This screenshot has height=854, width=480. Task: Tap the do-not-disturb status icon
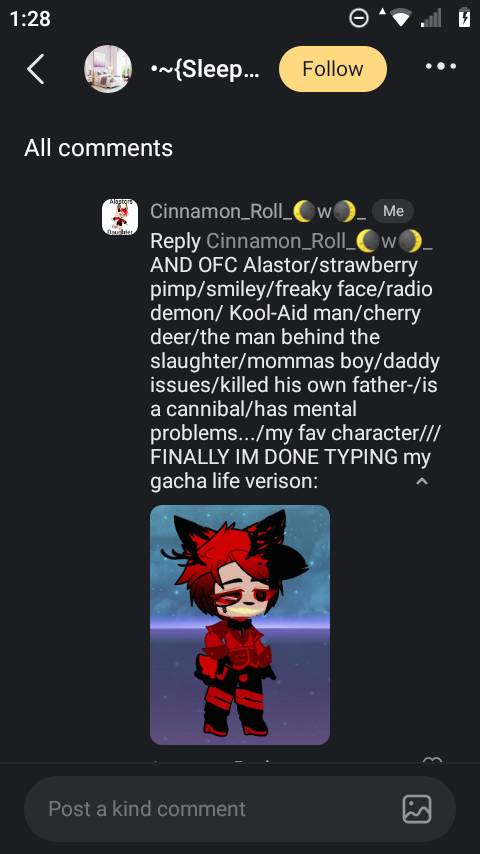pyautogui.click(x=359, y=19)
